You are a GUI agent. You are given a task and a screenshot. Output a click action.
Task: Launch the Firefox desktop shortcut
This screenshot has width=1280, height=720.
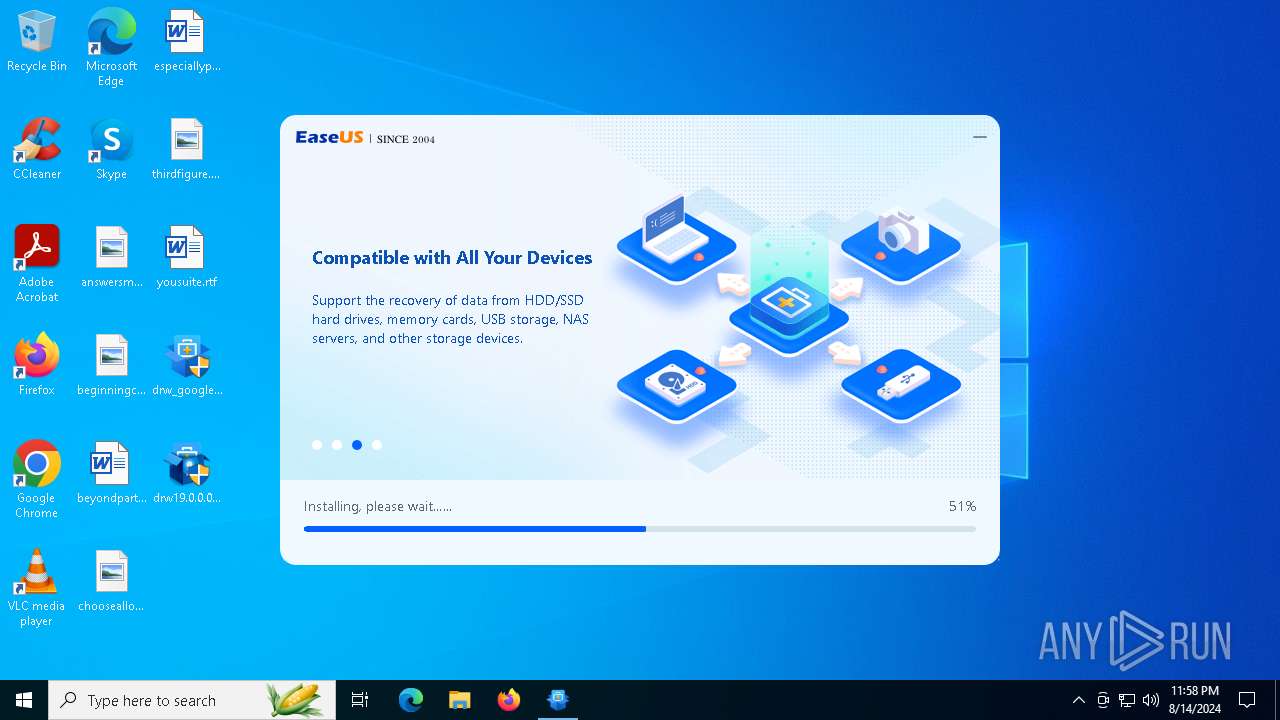pos(36,366)
